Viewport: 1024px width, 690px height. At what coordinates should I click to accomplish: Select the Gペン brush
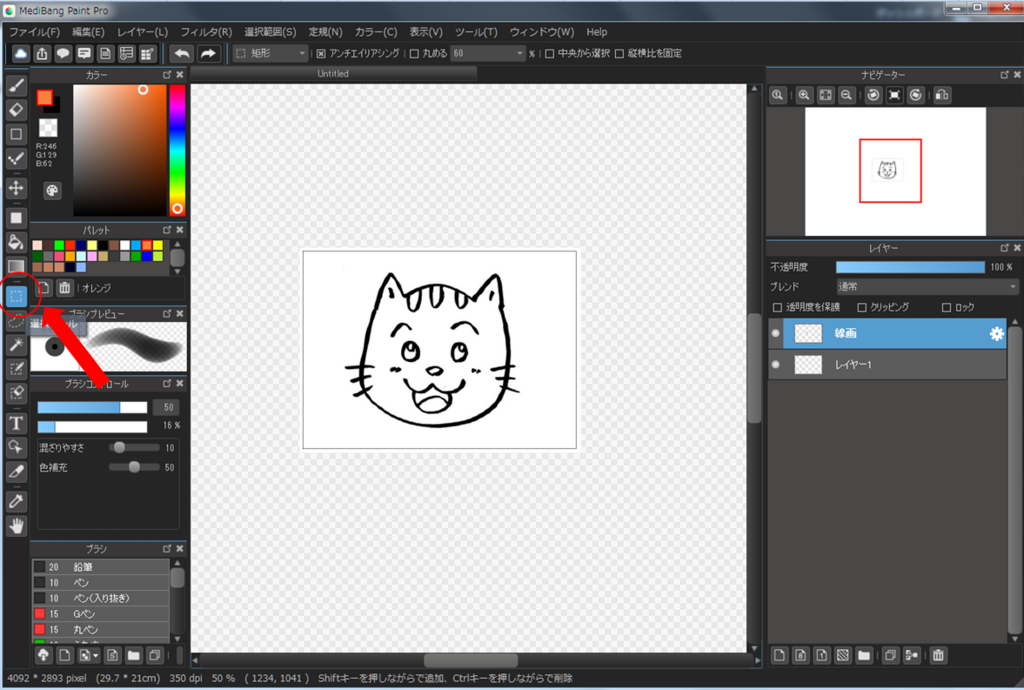tap(101, 614)
